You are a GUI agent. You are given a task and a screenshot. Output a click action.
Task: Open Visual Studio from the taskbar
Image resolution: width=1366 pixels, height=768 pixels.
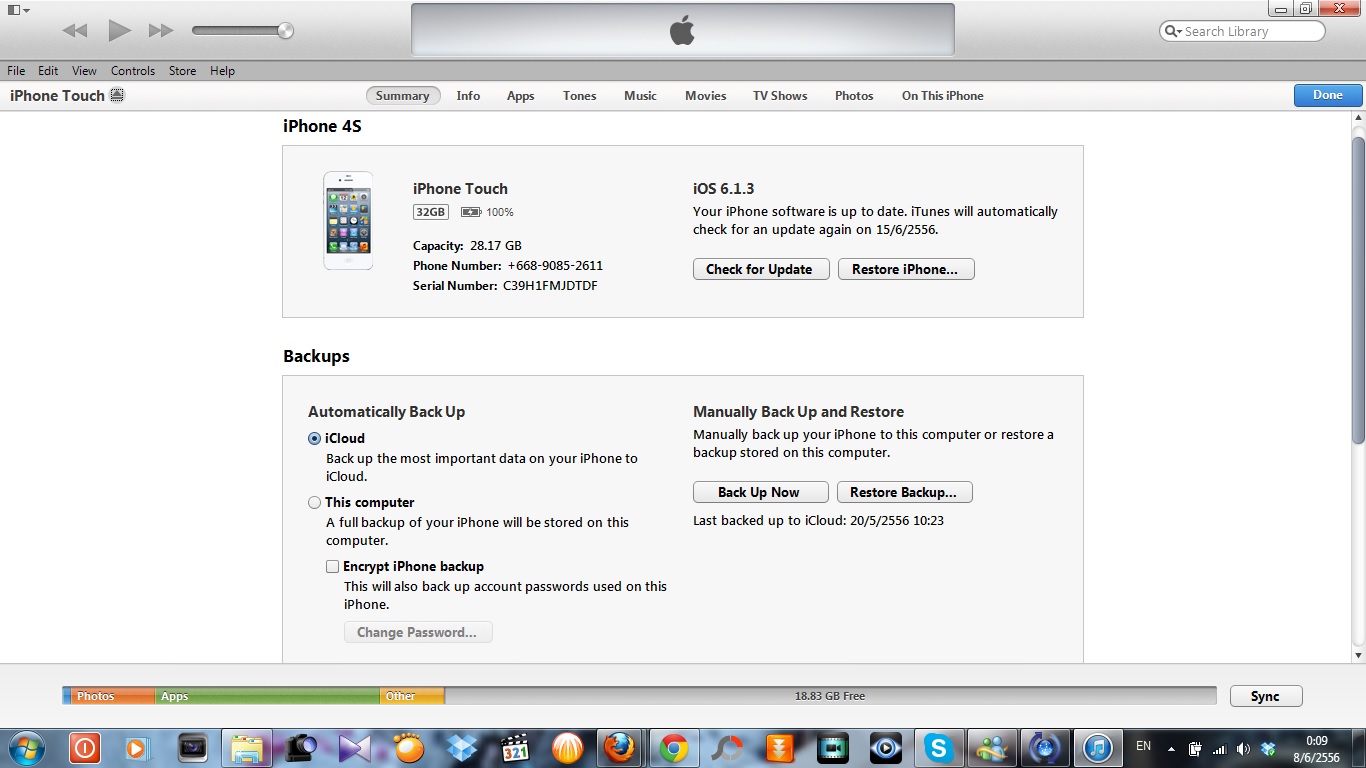pyautogui.click(x=354, y=748)
